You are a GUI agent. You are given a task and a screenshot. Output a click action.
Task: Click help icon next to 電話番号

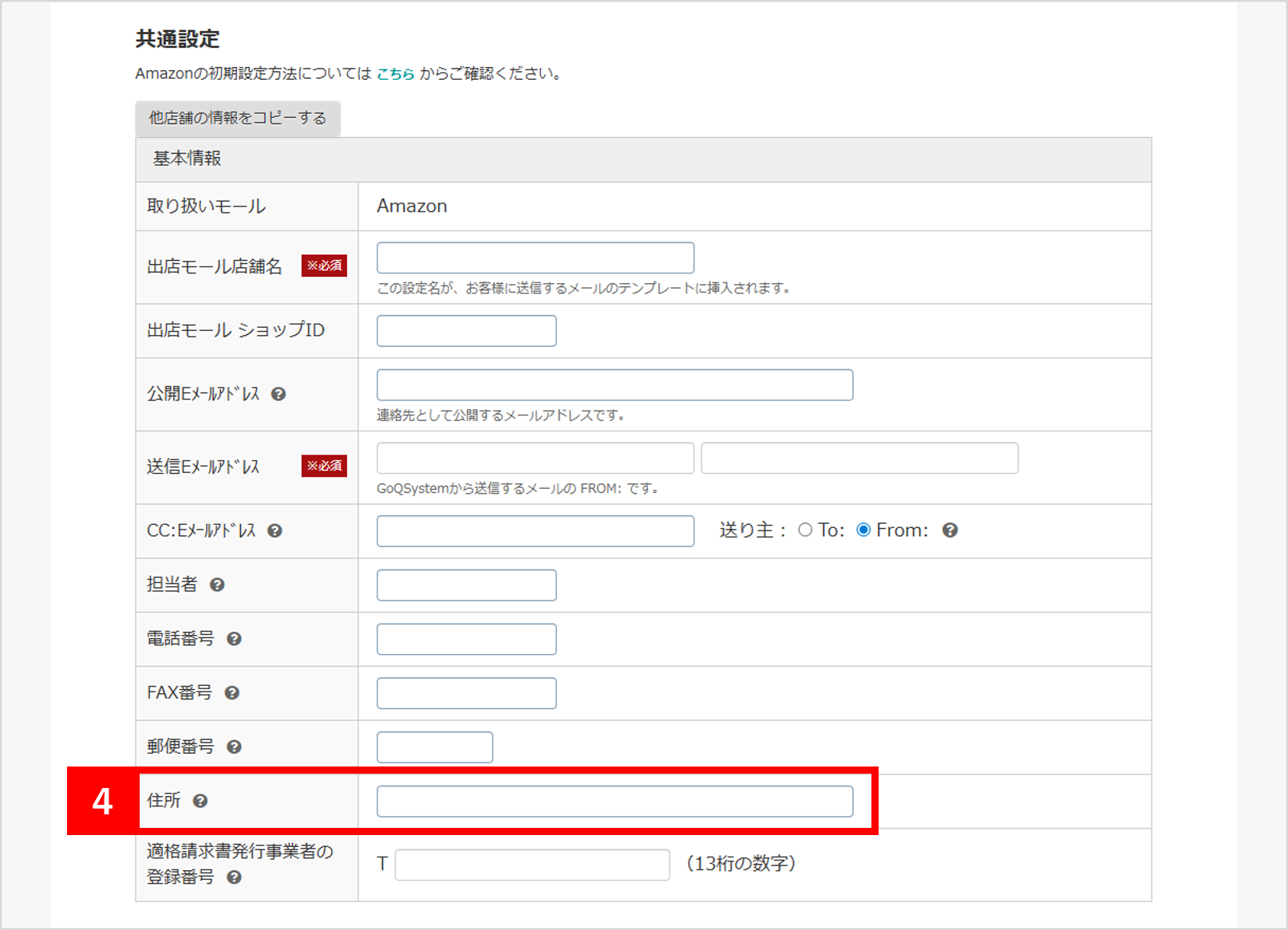pos(234,639)
